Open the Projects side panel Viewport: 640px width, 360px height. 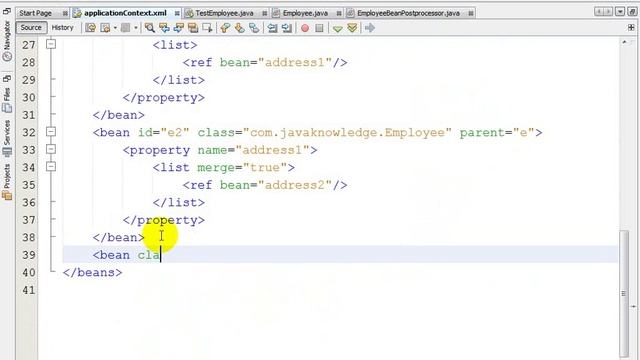(7, 182)
